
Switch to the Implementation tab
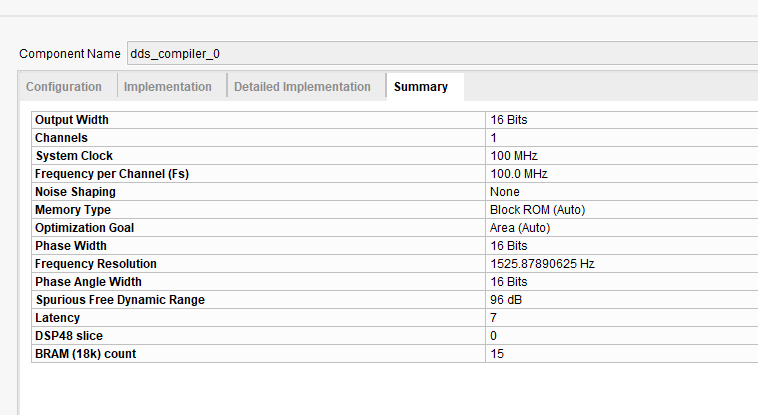pos(168,87)
